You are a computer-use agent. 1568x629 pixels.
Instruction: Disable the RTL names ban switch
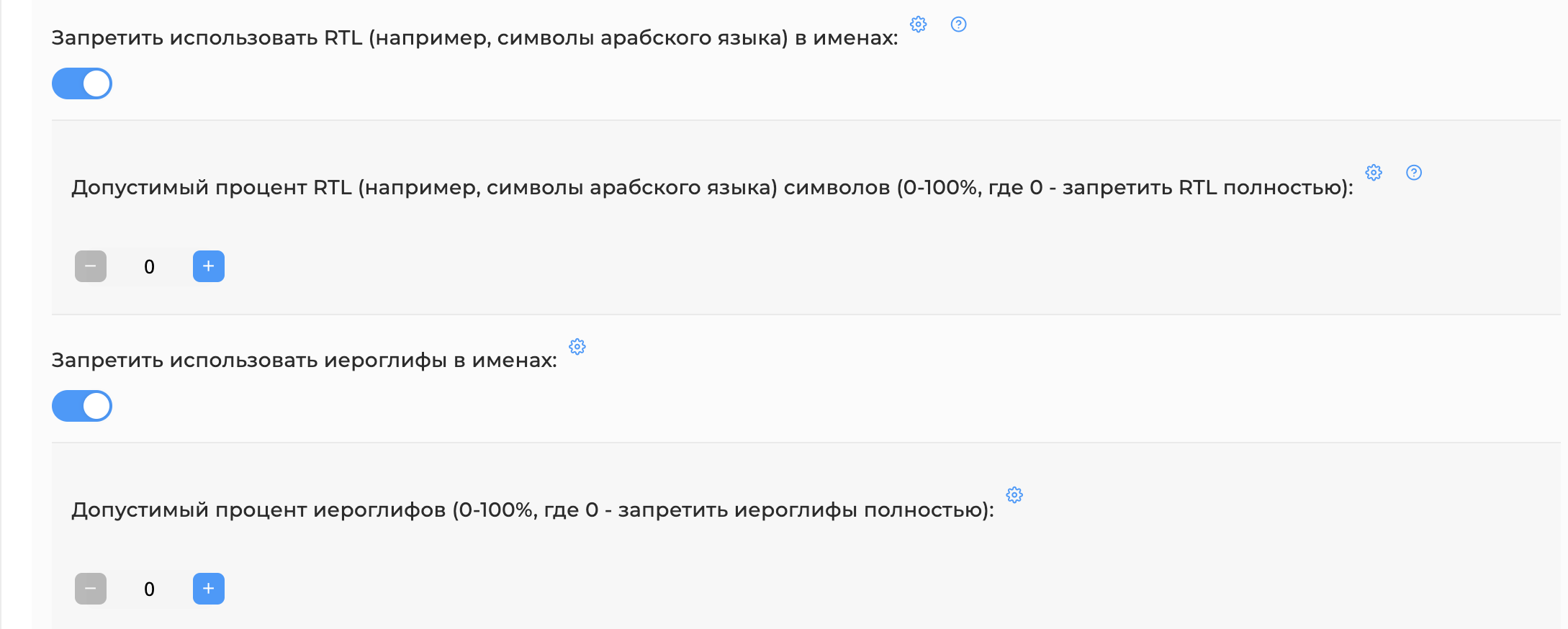pos(82,83)
